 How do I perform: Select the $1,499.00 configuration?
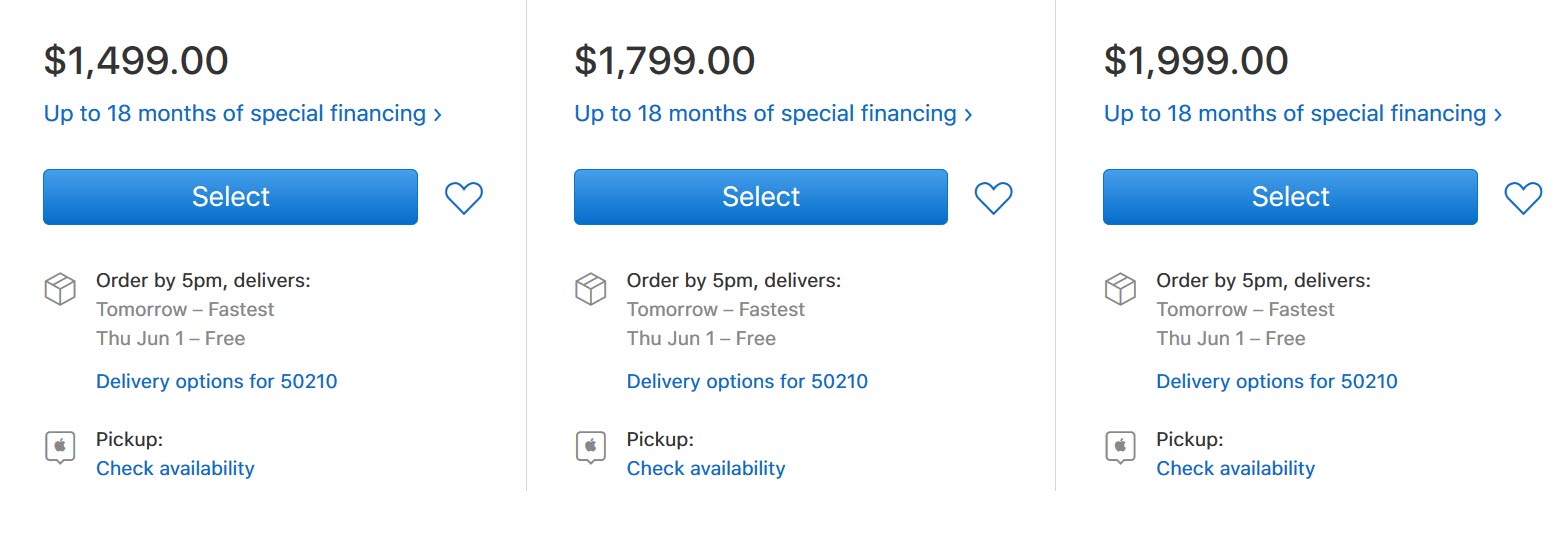(230, 197)
